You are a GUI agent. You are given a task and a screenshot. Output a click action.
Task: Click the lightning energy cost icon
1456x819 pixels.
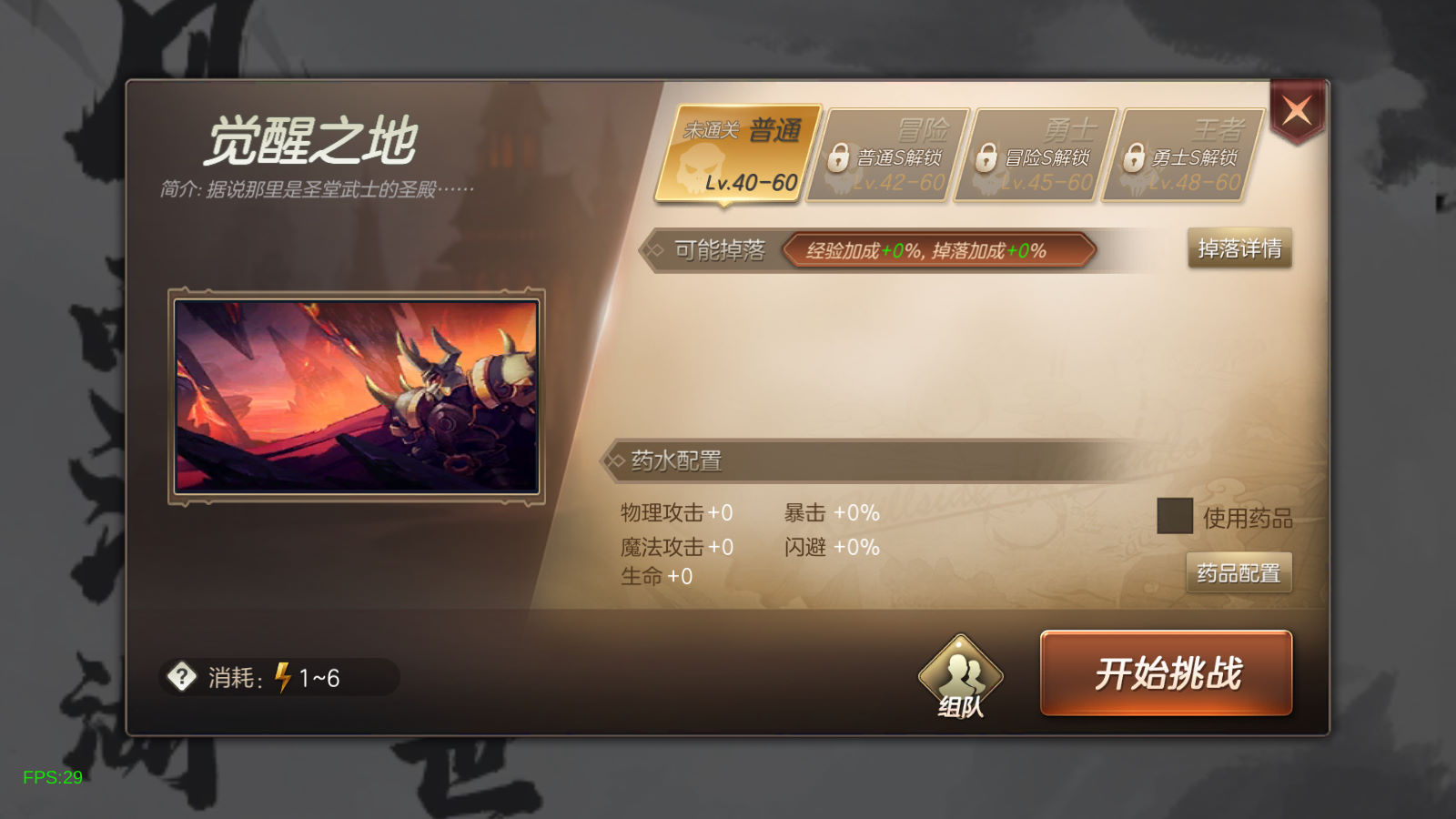point(283,677)
